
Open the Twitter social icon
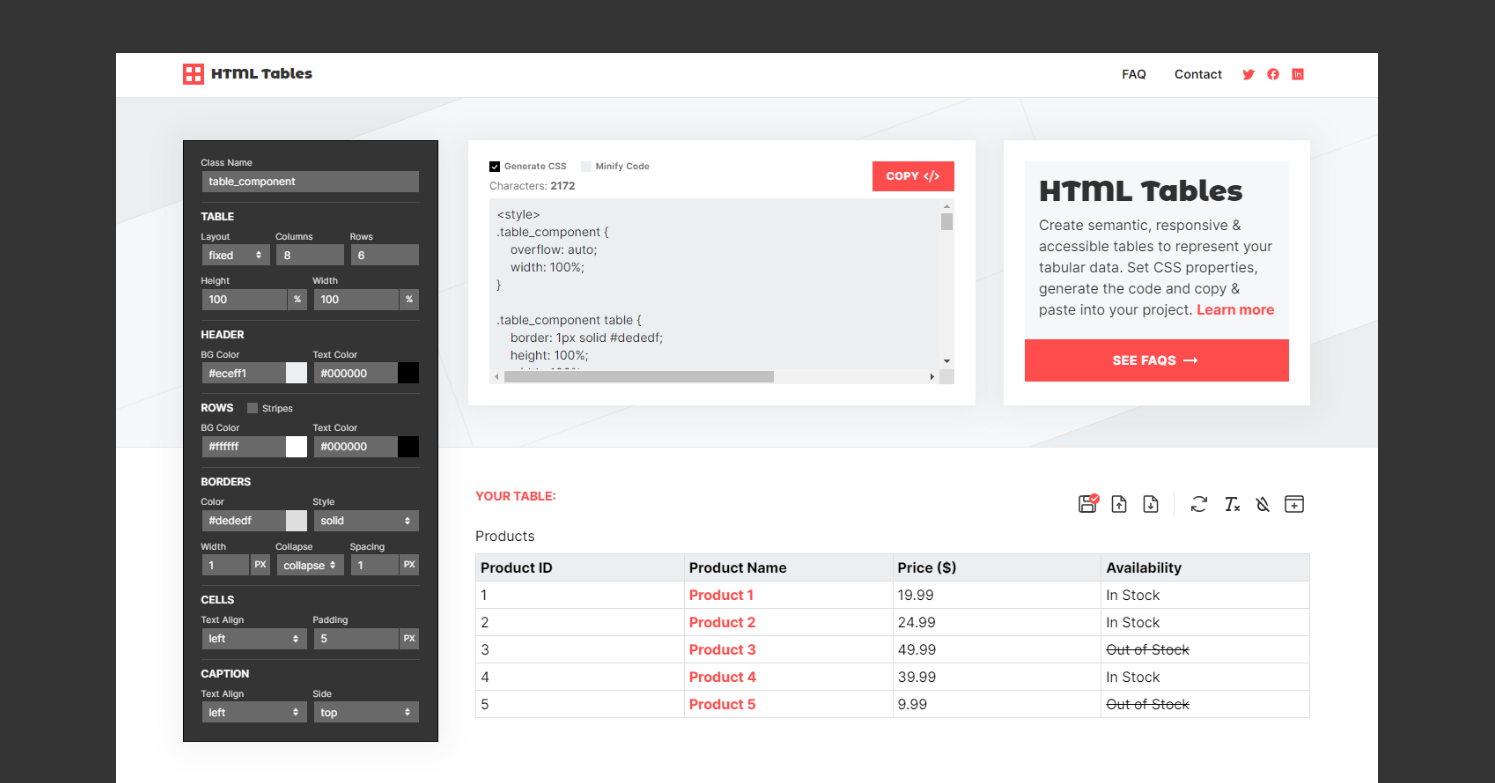click(1248, 74)
